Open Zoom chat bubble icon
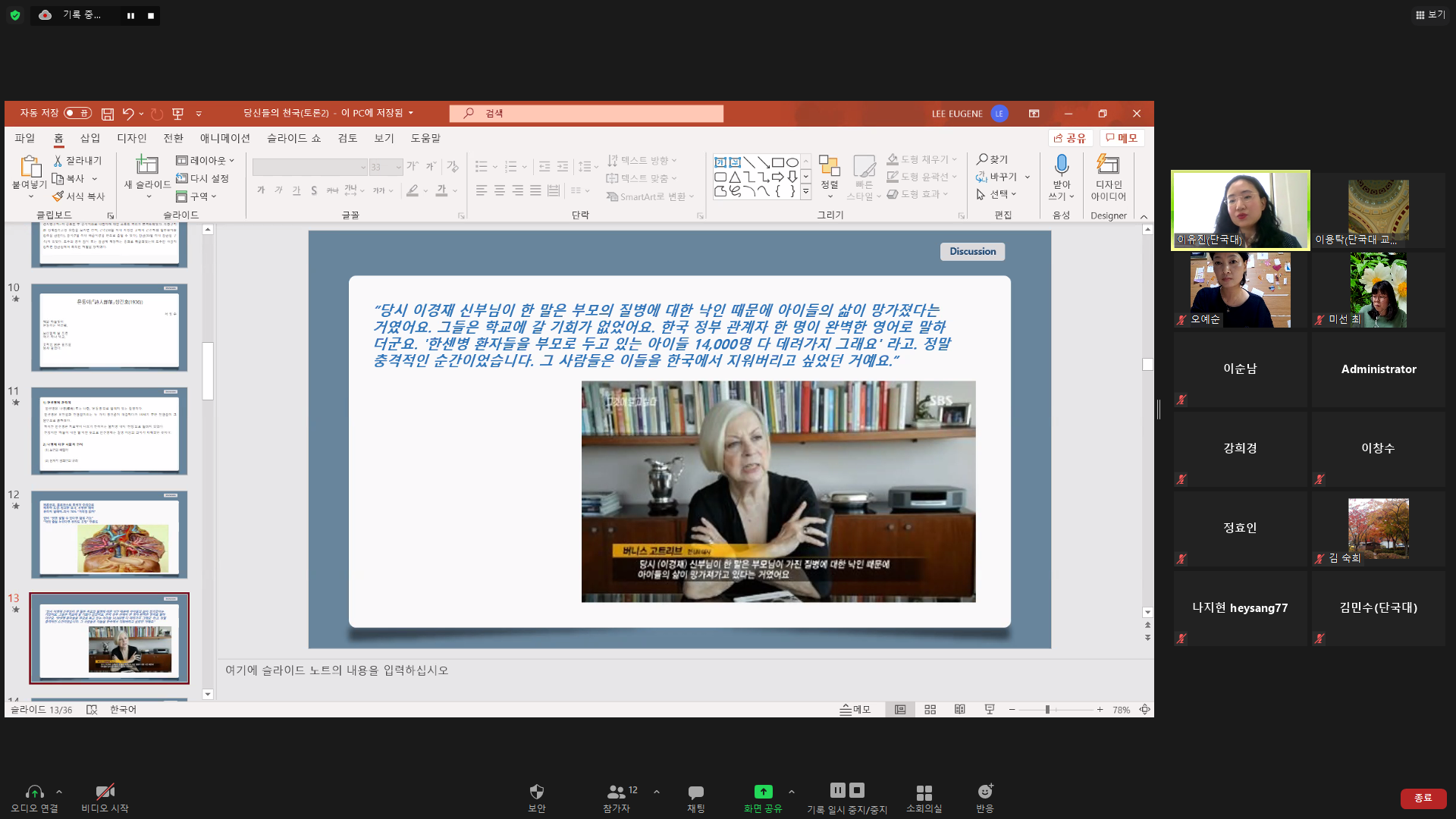The image size is (1456, 819). (x=695, y=792)
